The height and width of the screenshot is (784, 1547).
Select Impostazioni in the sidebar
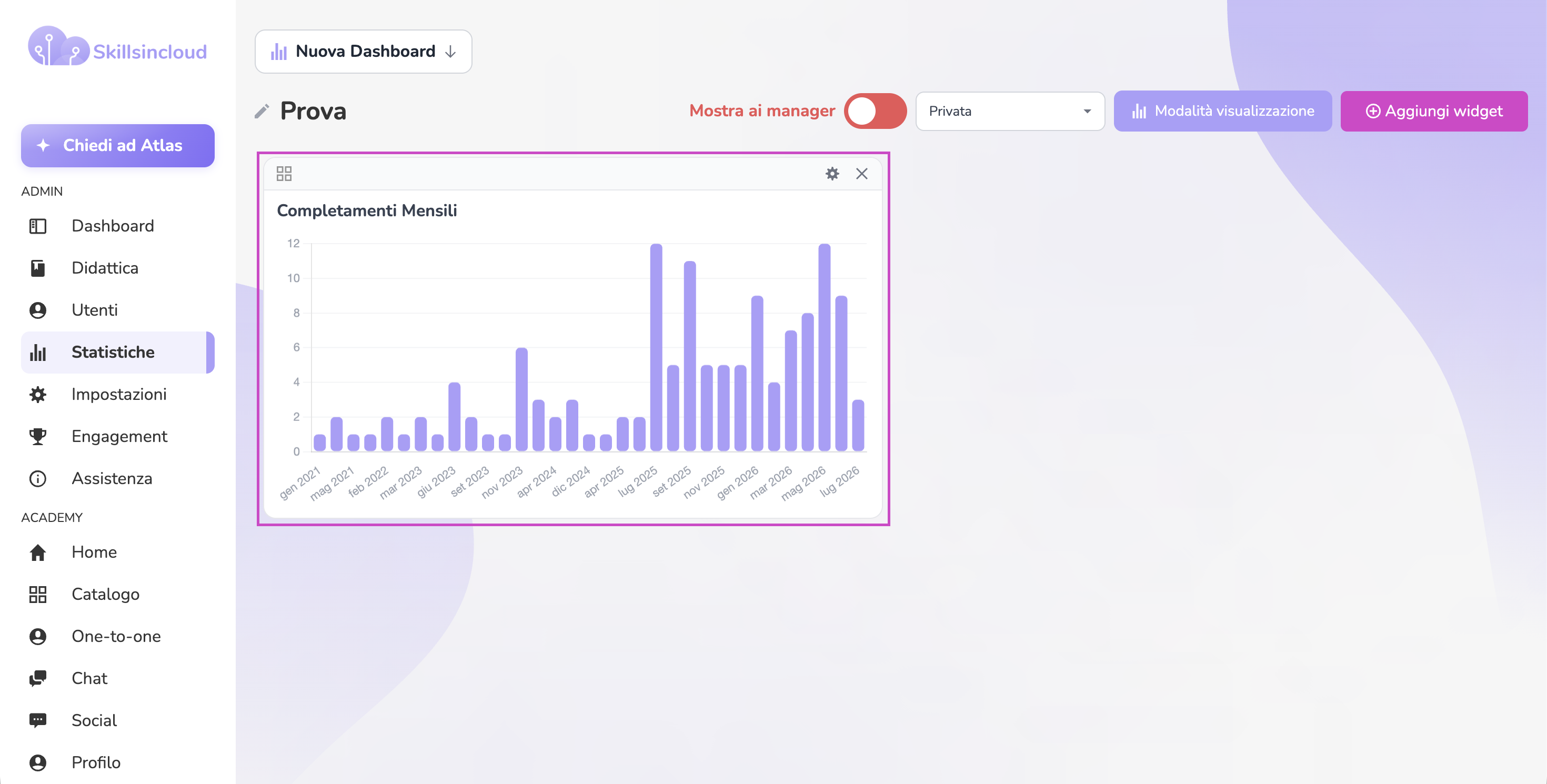(x=118, y=395)
